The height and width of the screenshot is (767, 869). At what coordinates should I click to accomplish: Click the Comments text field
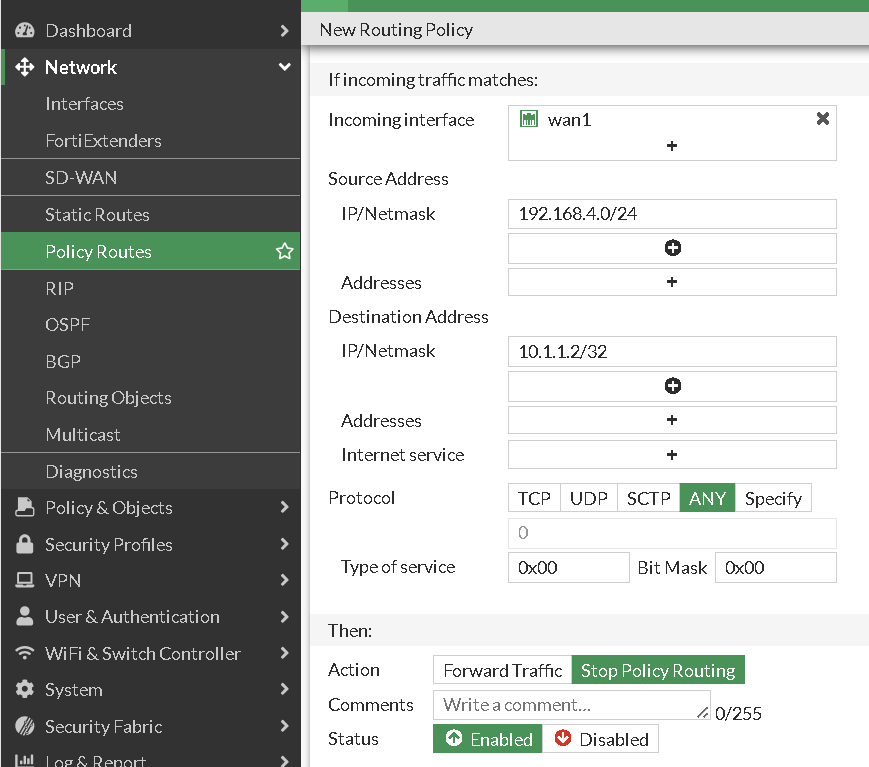coord(570,705)
